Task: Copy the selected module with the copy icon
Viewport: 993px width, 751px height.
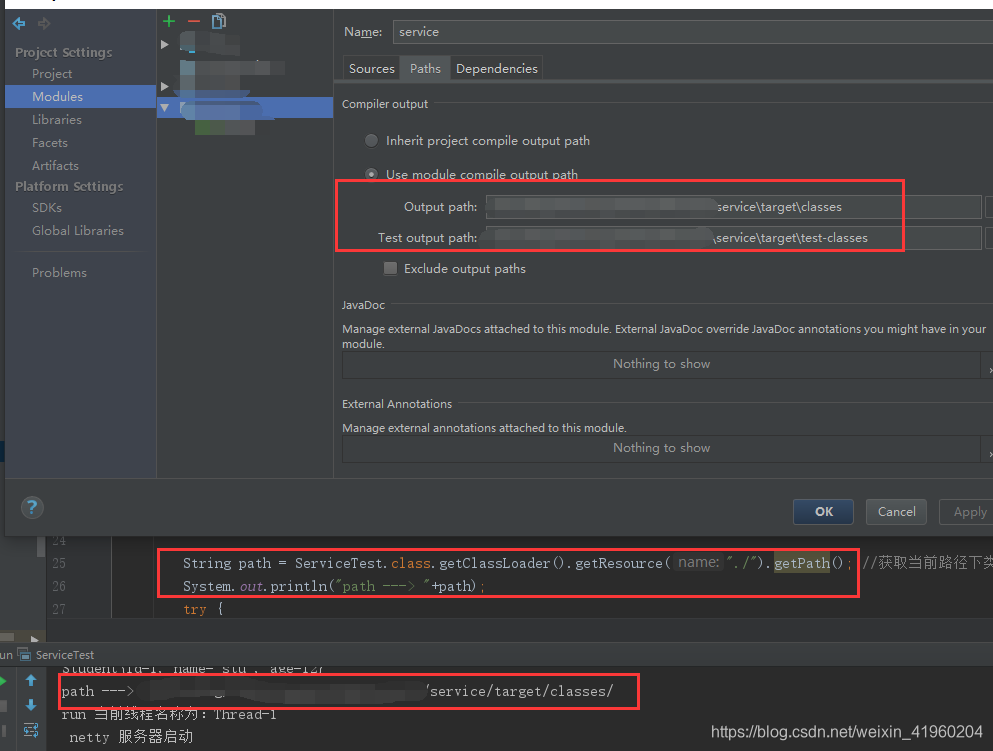Action: point(218,22)
